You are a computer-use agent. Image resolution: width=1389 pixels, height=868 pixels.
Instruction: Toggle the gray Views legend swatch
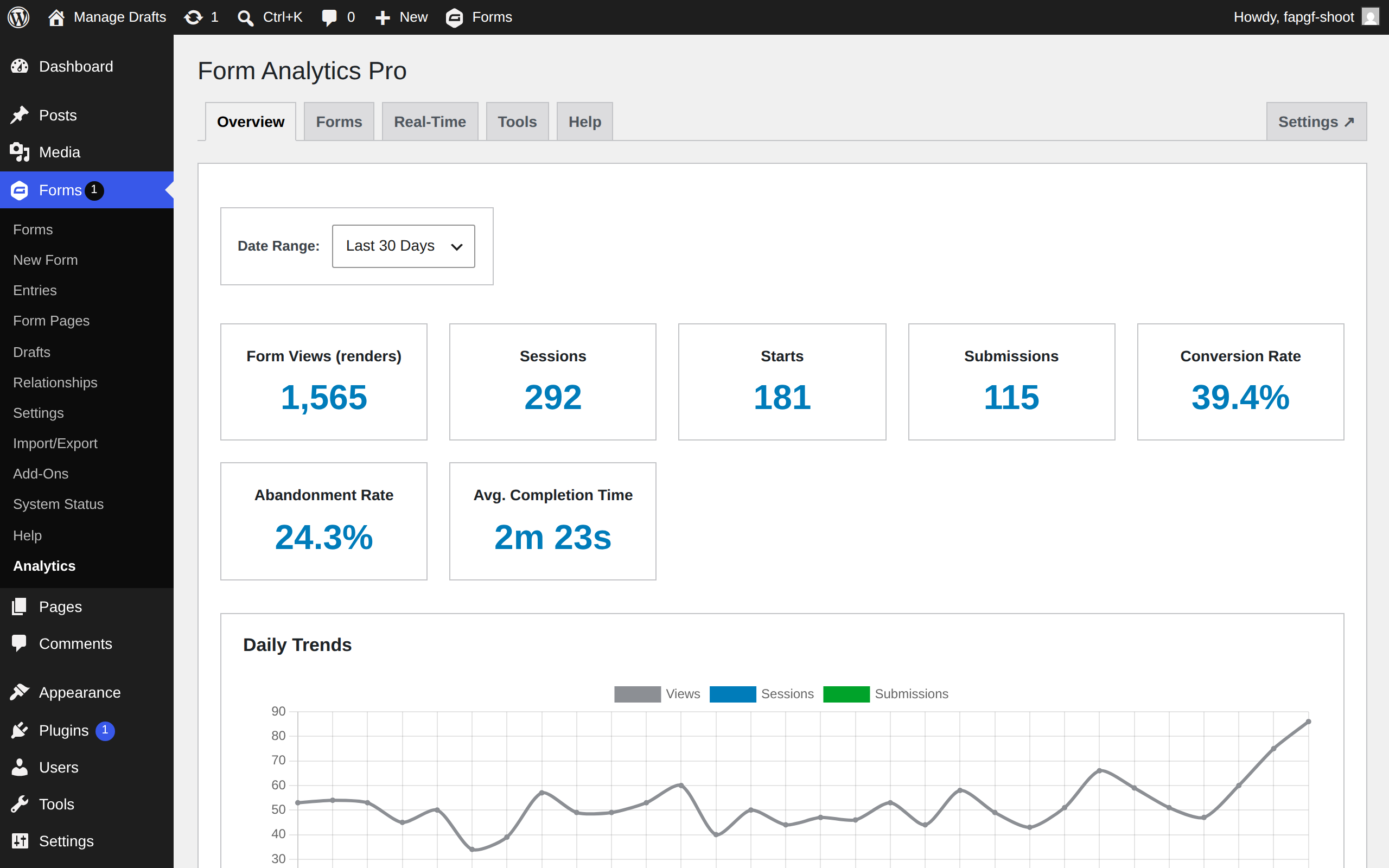[x=637, y=694]
